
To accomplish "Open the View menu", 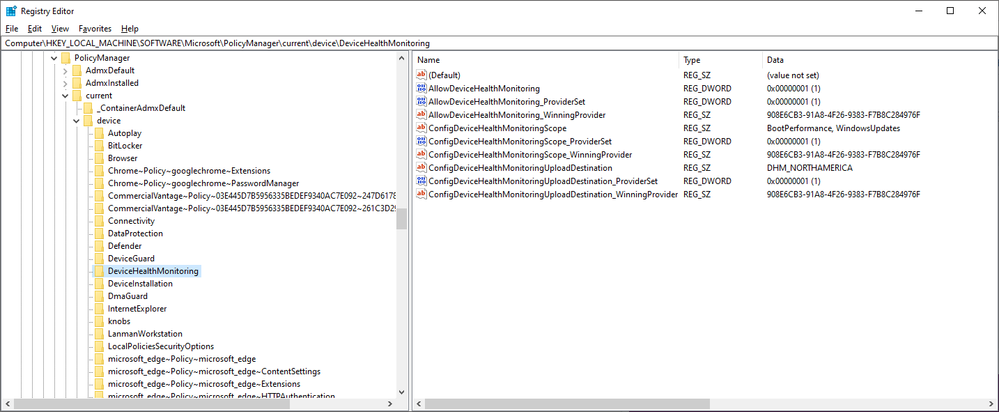I will click(60, 29).
